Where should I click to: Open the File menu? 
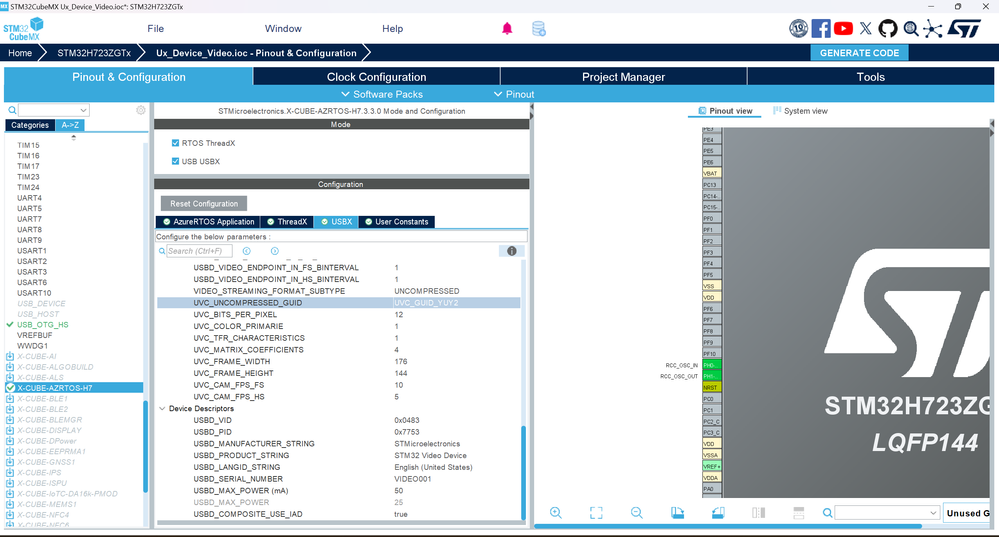click(155, 29)
